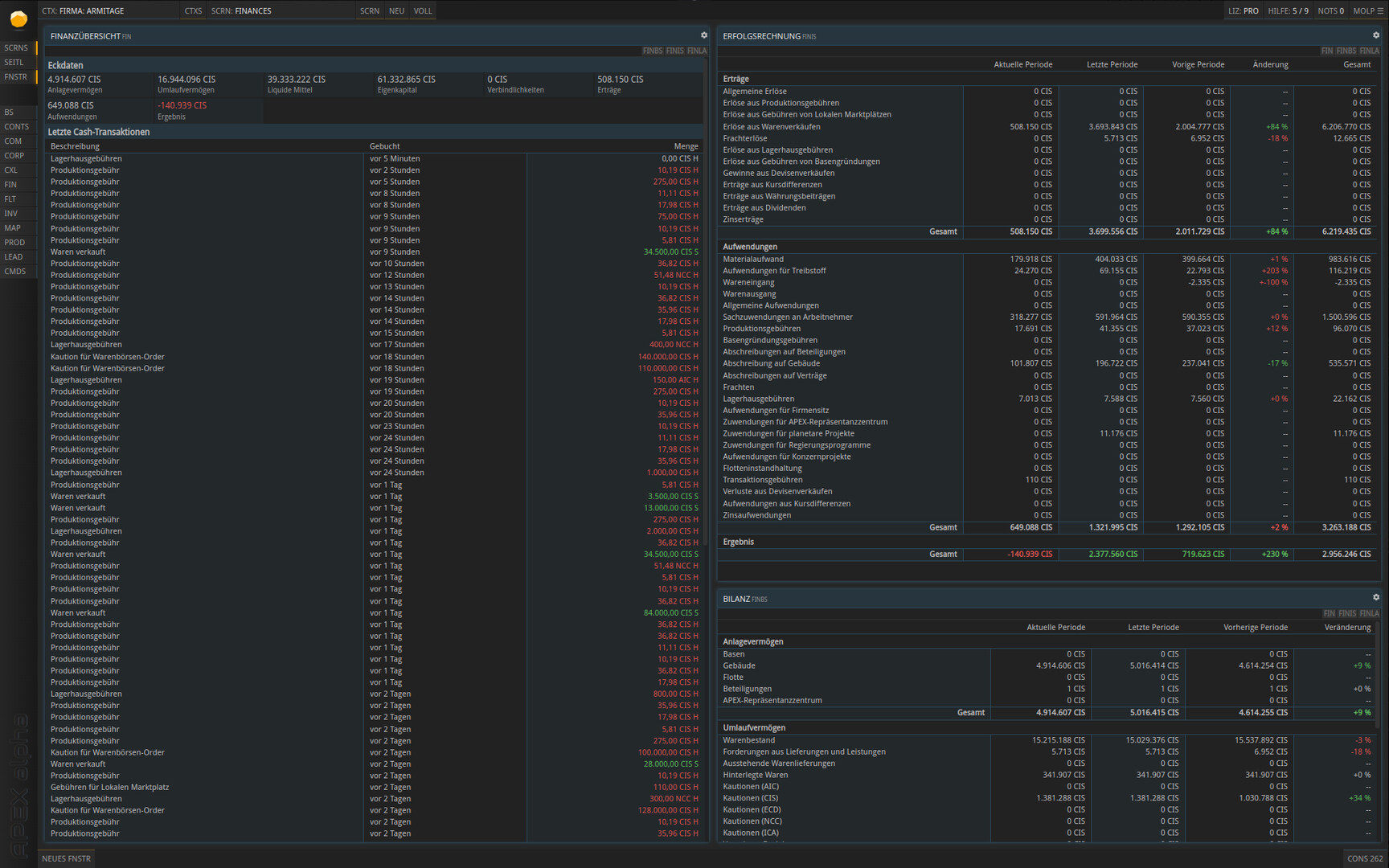
Task: Open the INV sidebar item
Action: (11, 214)
